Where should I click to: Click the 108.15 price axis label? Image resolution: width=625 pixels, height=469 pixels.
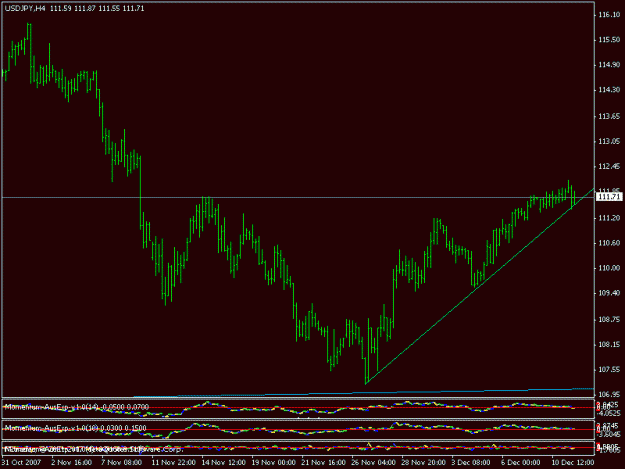(x=609, y=345)
